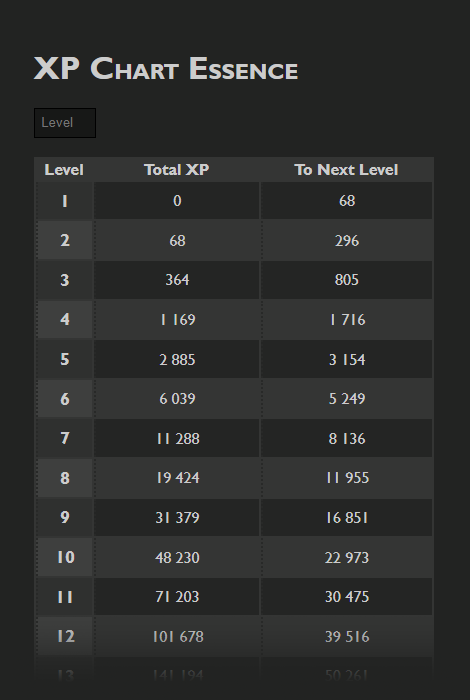Select the level 10 row cell
This screenshot has height=700, width=470.
(65, 557)
